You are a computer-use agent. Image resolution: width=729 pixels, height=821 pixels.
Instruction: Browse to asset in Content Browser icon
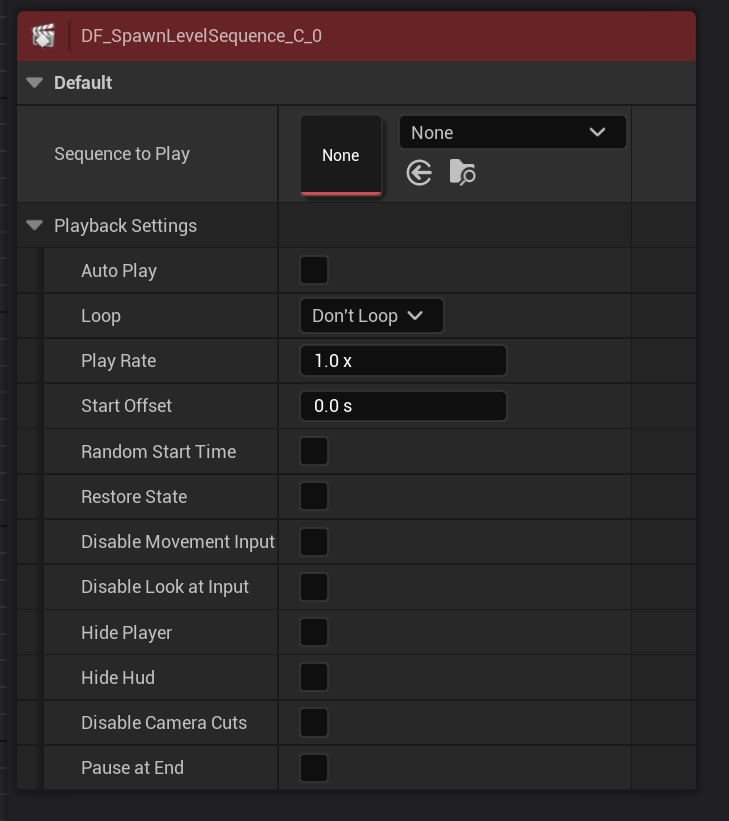point(462,173)
